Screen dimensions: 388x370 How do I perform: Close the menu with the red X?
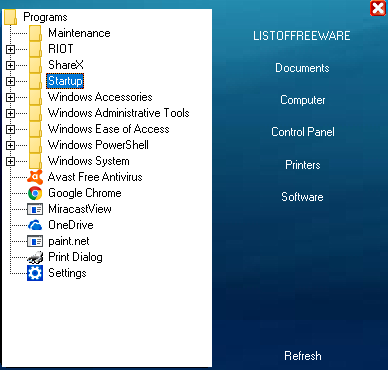(x=378, y=8)
